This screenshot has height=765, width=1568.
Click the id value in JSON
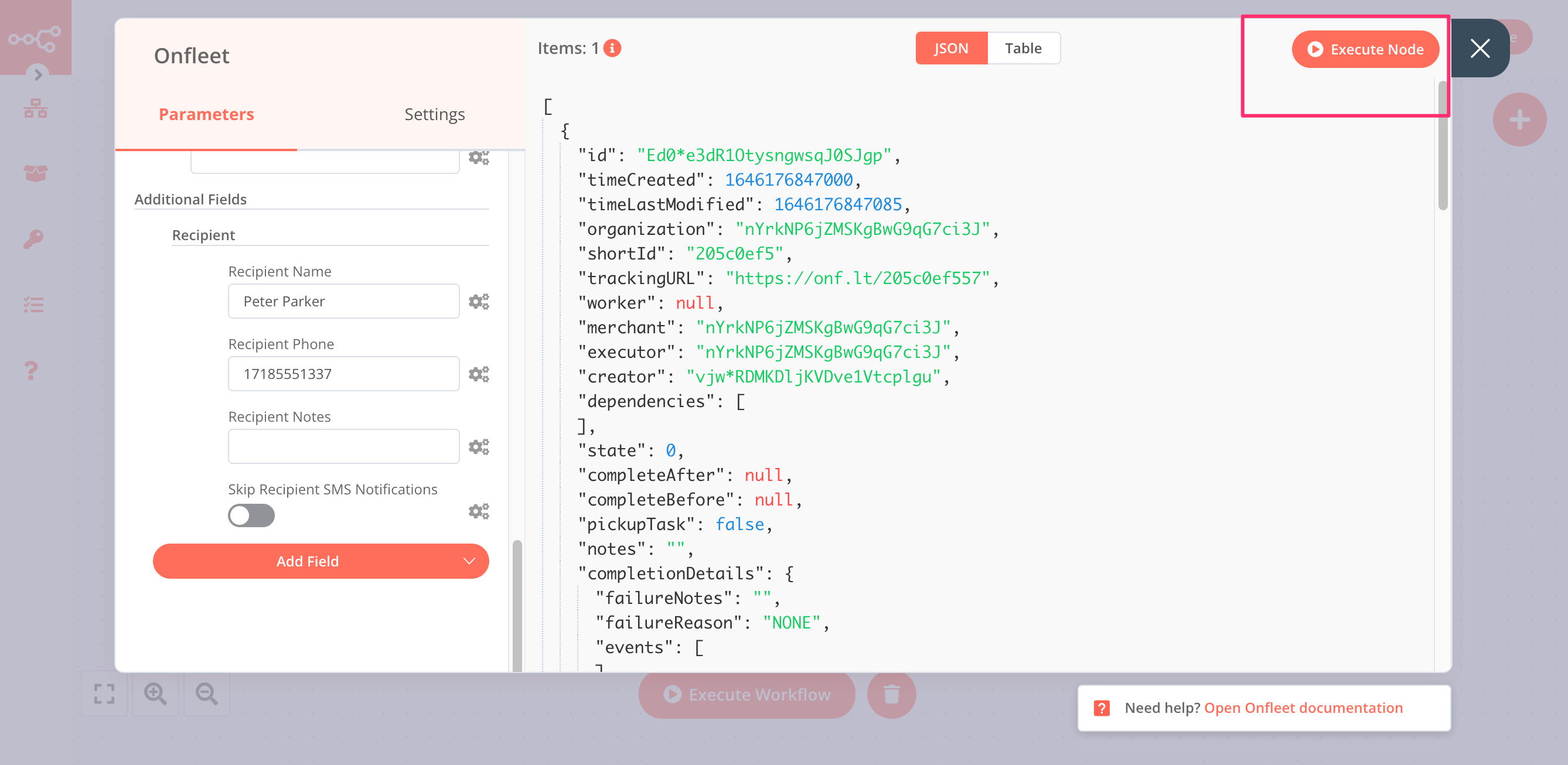(765, 155)
